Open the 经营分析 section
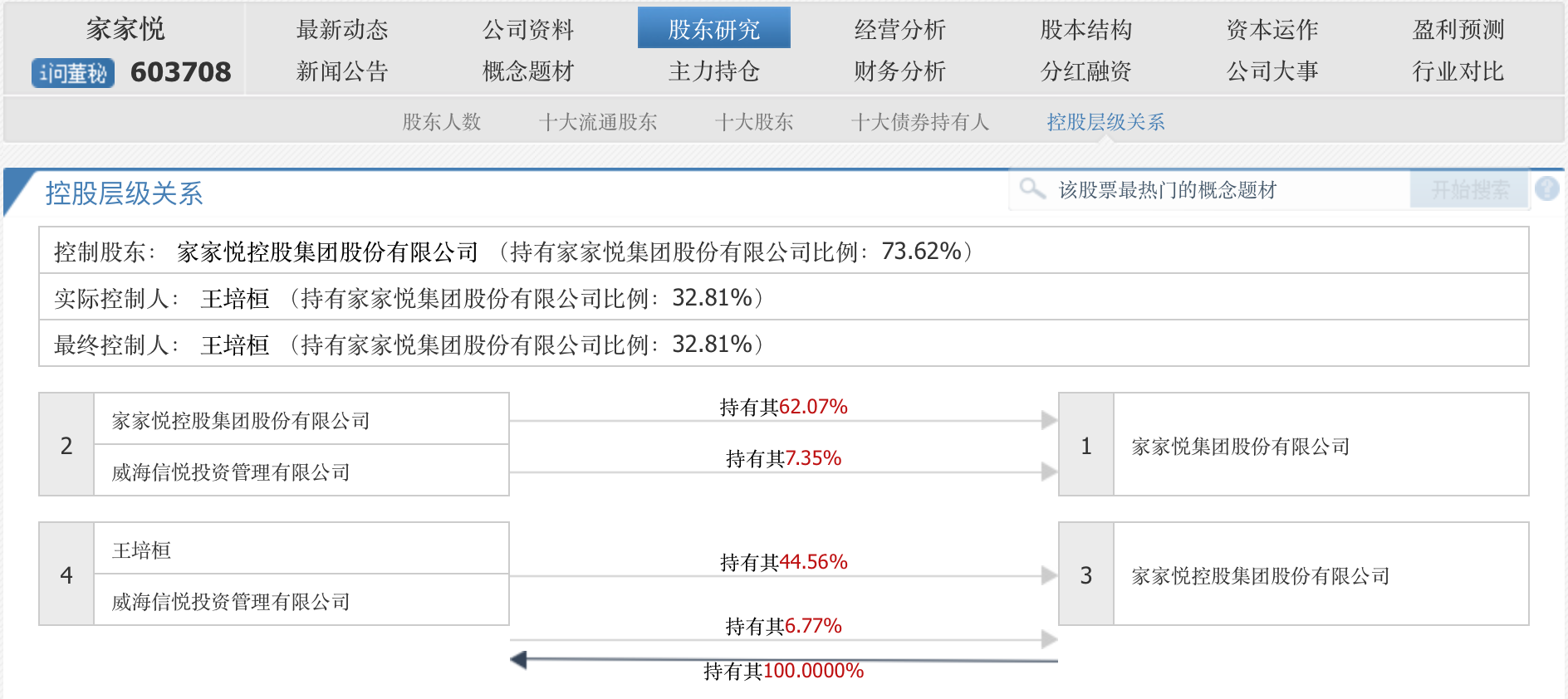Screen dimensions: 1568x699 900,30
